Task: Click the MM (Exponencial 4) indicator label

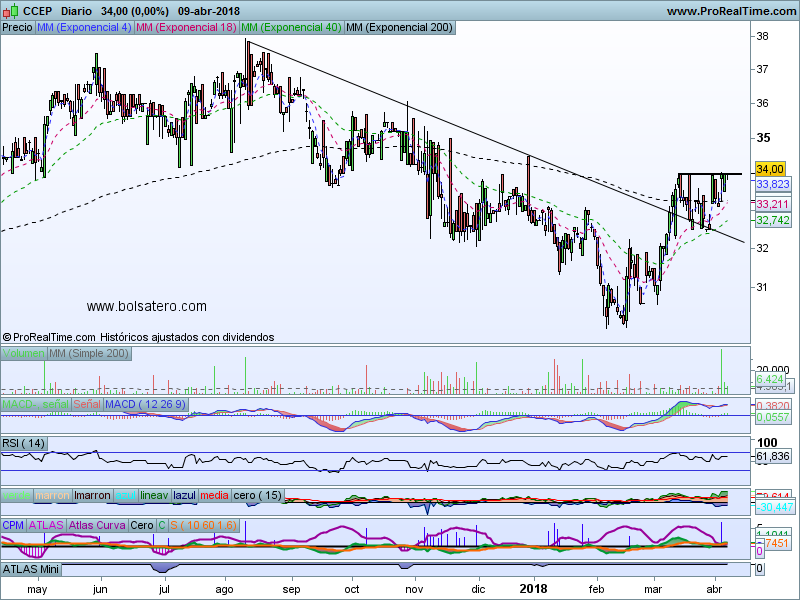Action: (x=84, y=27)
